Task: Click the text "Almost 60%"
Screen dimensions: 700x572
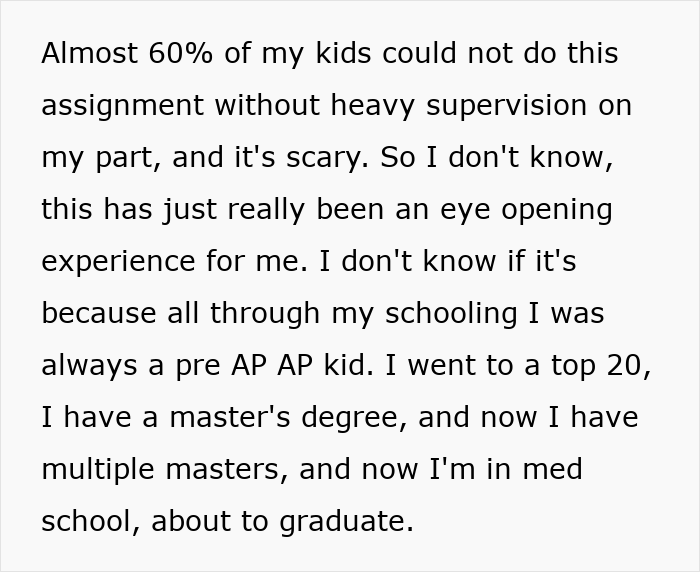Action: click(x=127, y=53)
